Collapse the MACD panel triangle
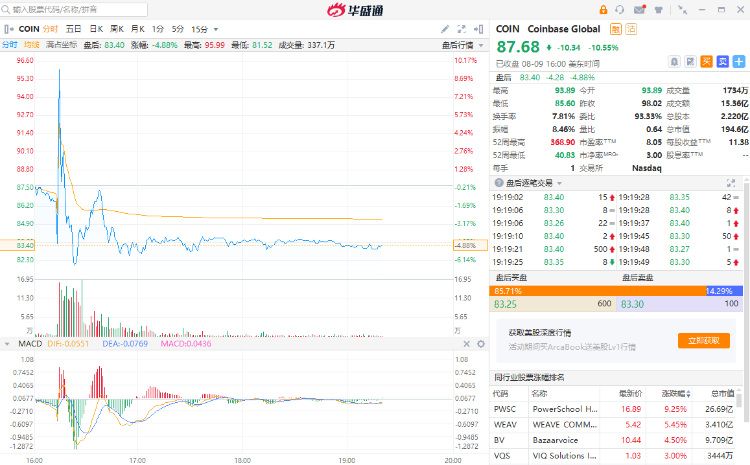This screenshot has width=750, height=465. click(x=7, y=344)
